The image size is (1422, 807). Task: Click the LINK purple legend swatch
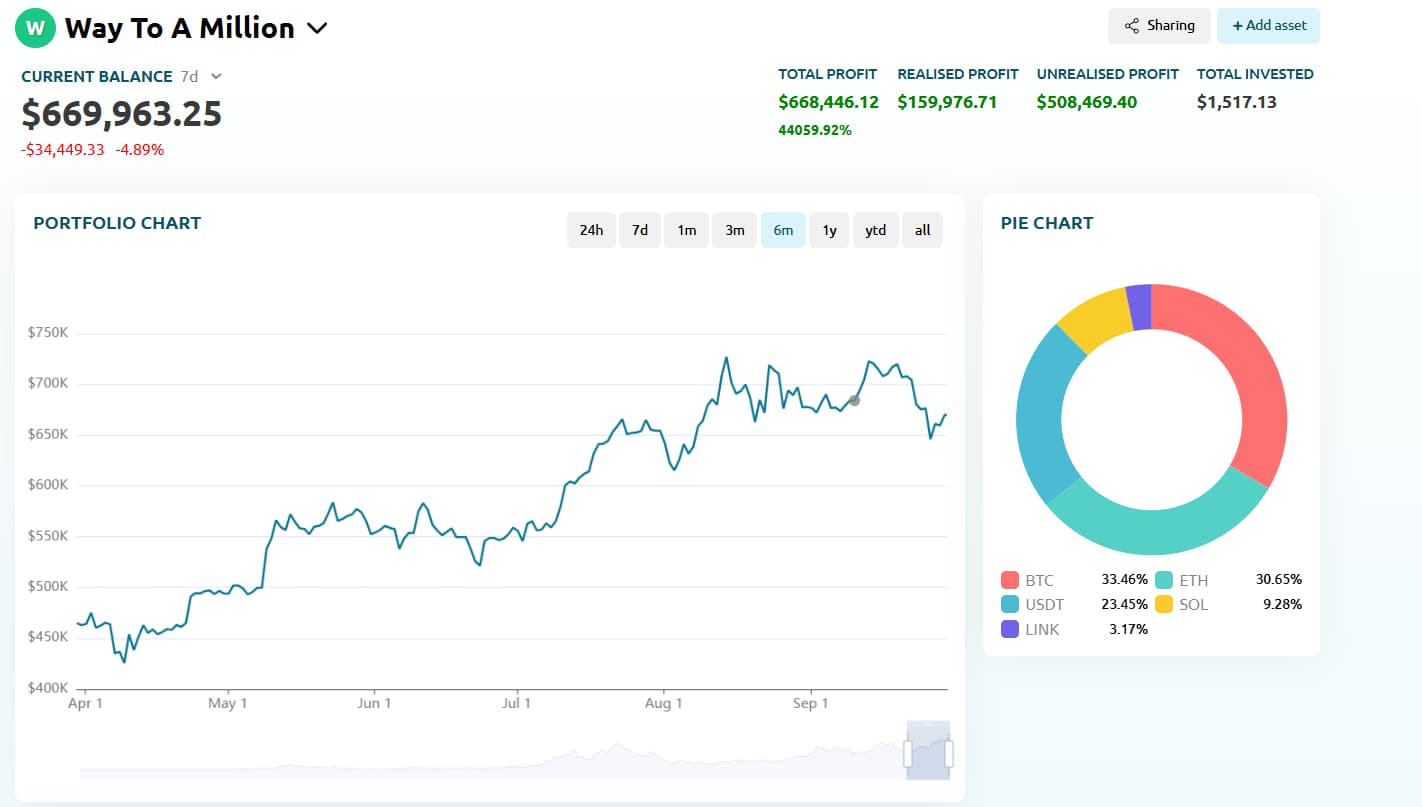(1010, 629)
